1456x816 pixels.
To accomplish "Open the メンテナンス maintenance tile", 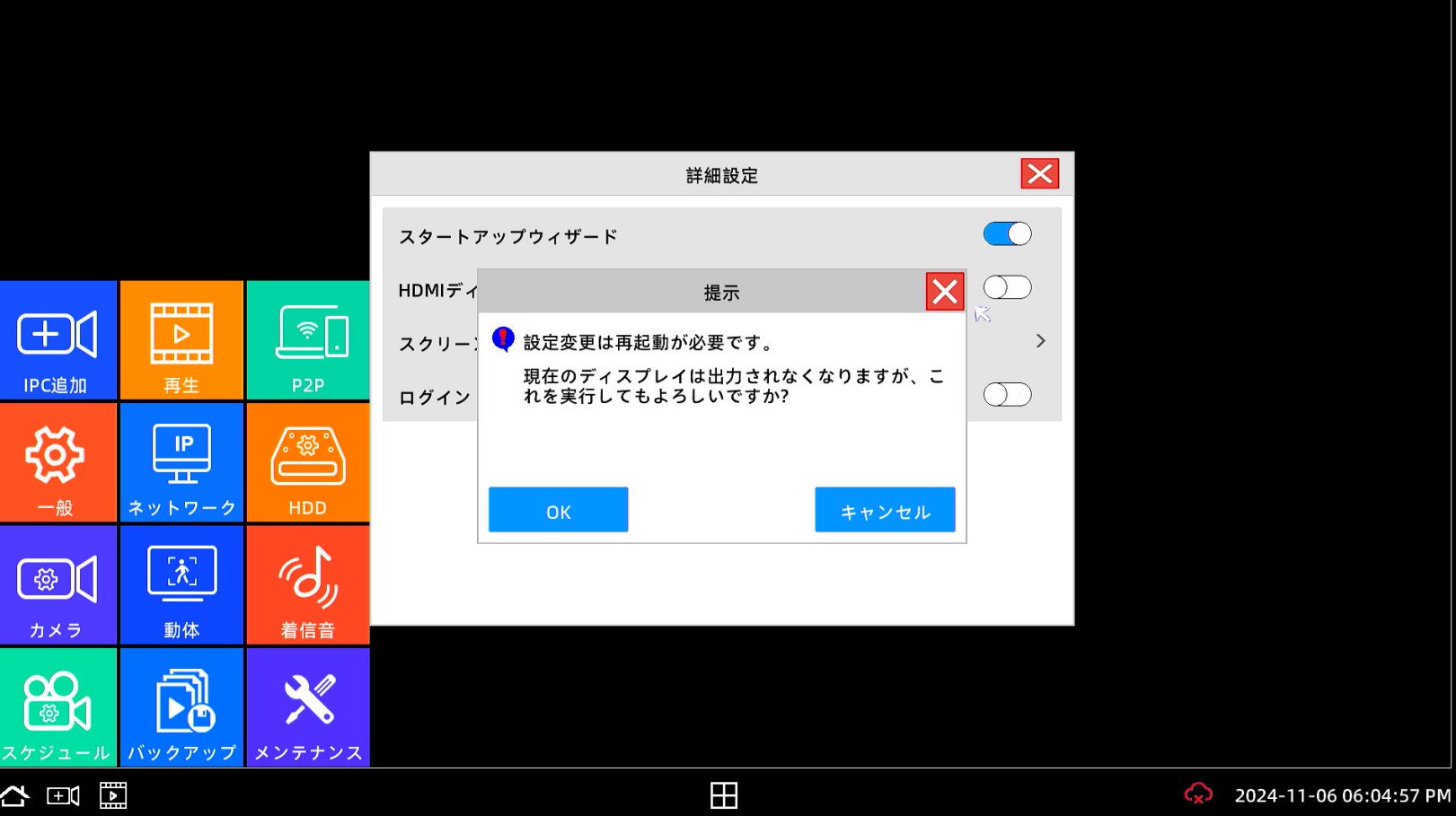I will pos(308,708).
